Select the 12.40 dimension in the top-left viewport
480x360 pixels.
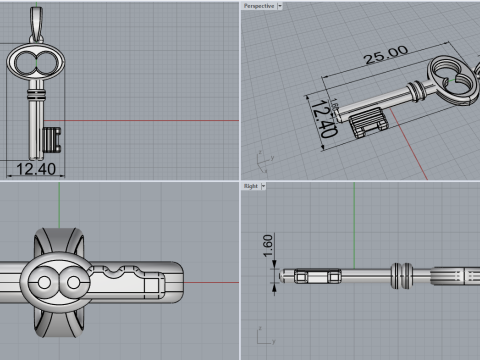(x=36, y=169)
